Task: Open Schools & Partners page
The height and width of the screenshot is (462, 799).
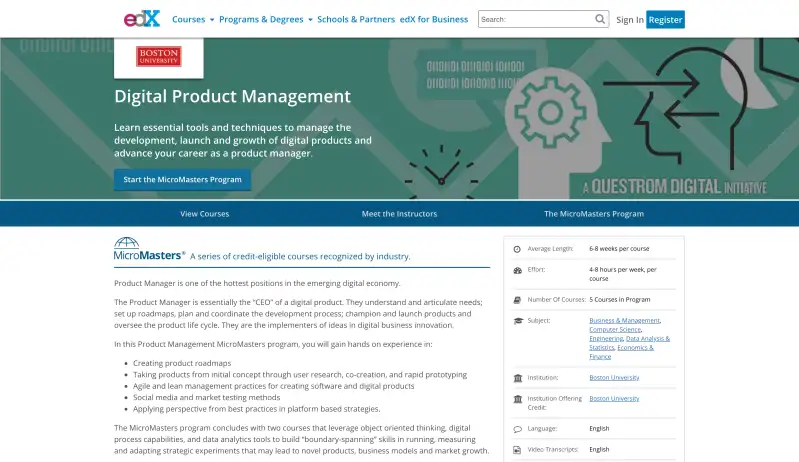Action: 356,19
